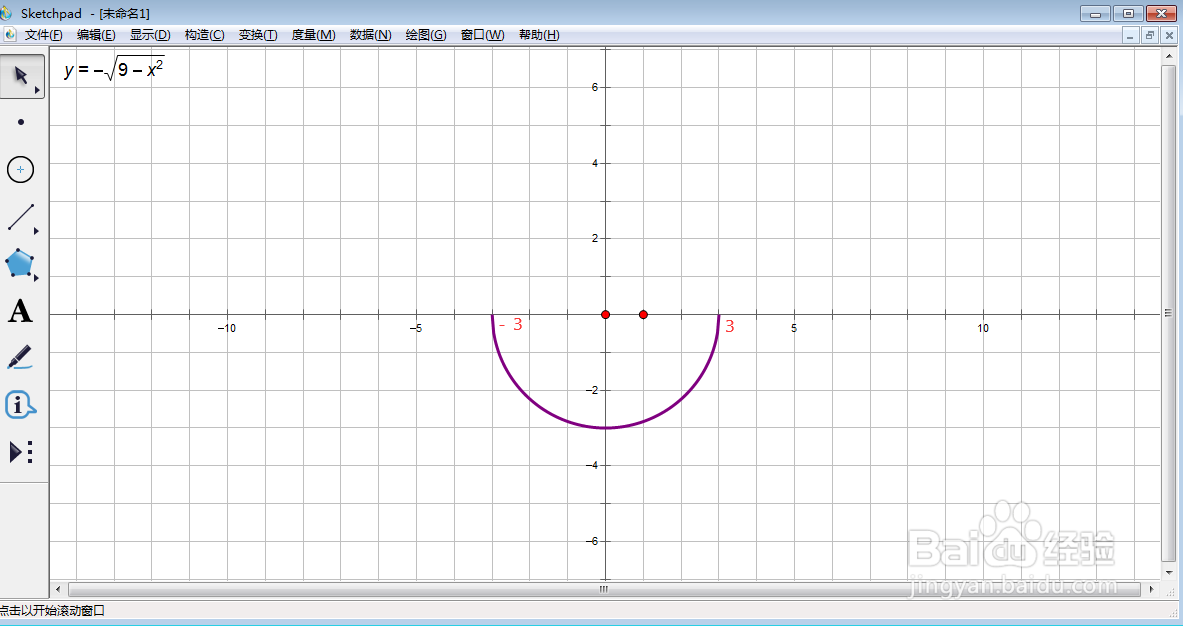
Task: Open the Custom tools button
Action: 20,452
